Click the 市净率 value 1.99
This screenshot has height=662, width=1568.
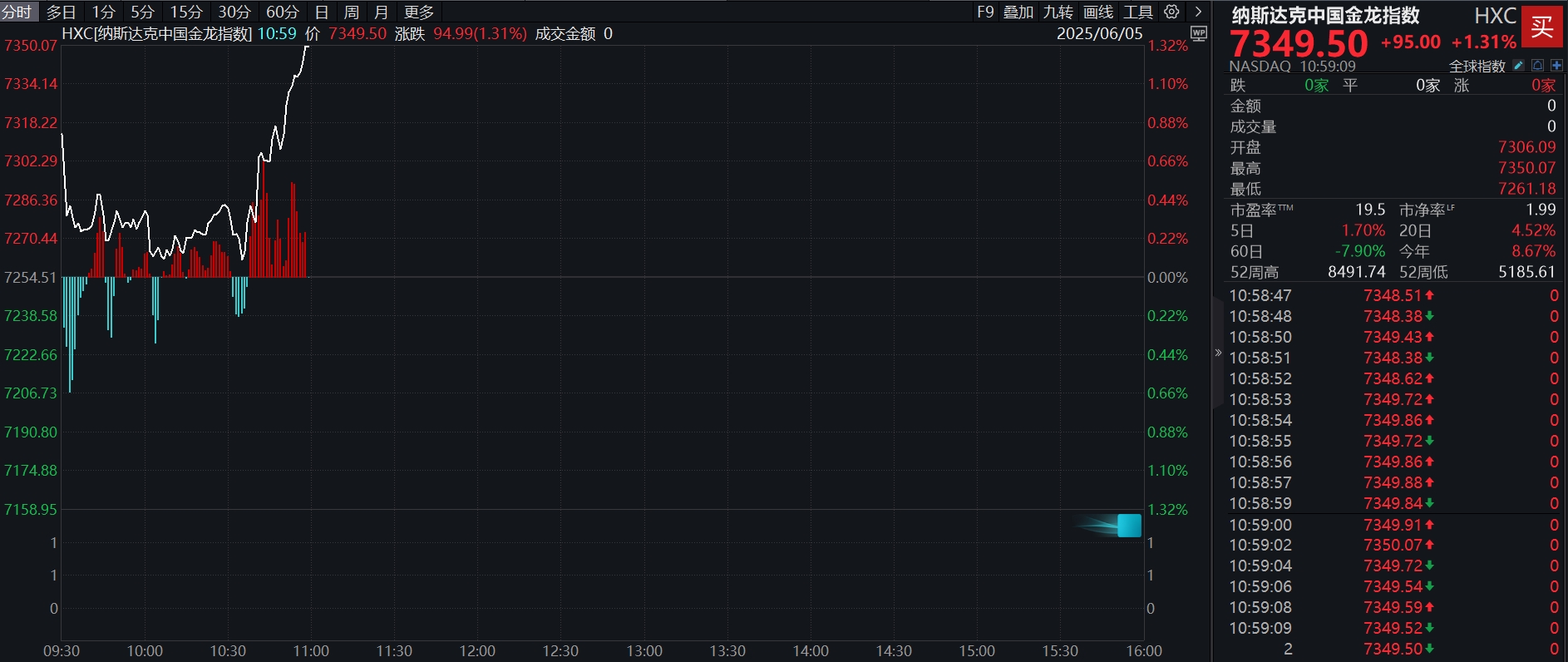coord(1541,210)
